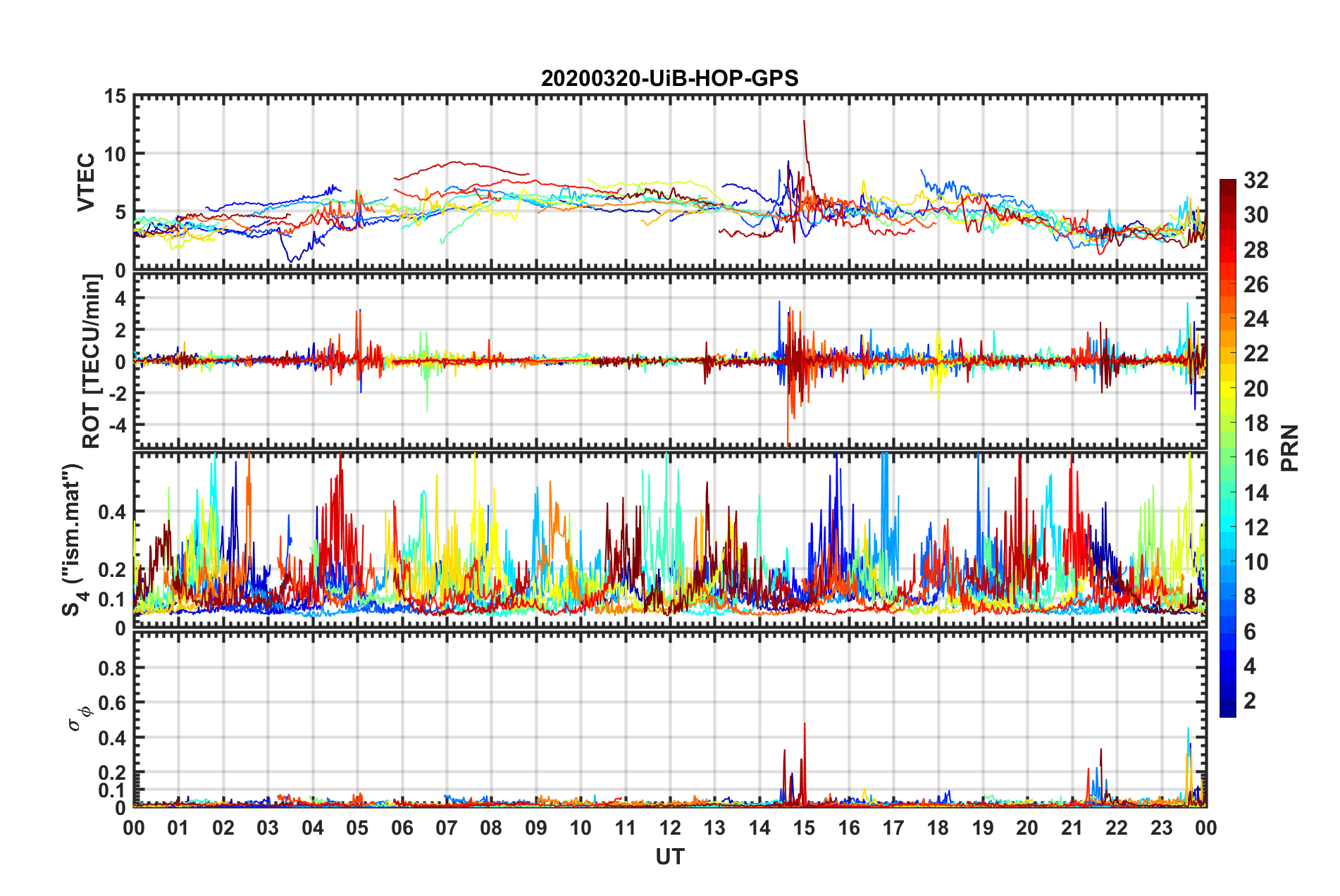
Task: Select the PRN colorbar tick label 10
Action: pyautogui.click(x=1255, y=562)
